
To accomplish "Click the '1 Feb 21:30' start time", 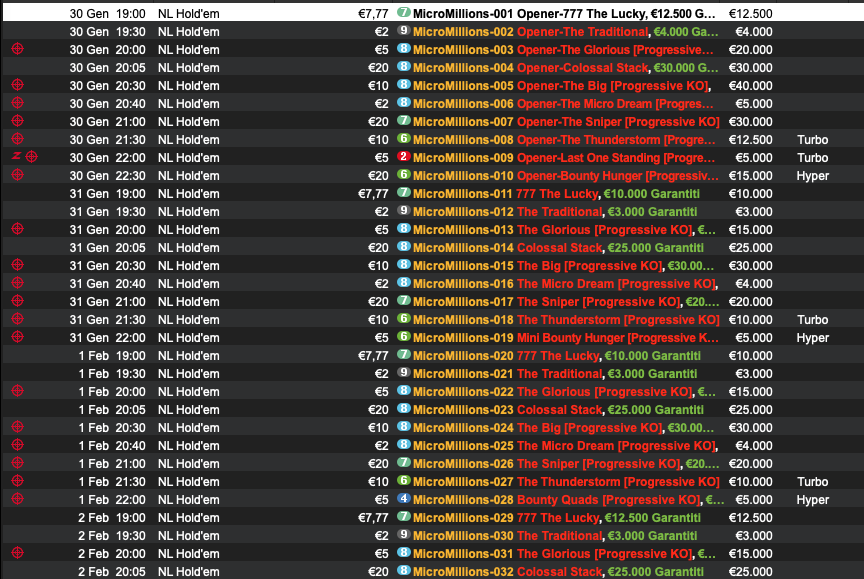I will [112, 481].
